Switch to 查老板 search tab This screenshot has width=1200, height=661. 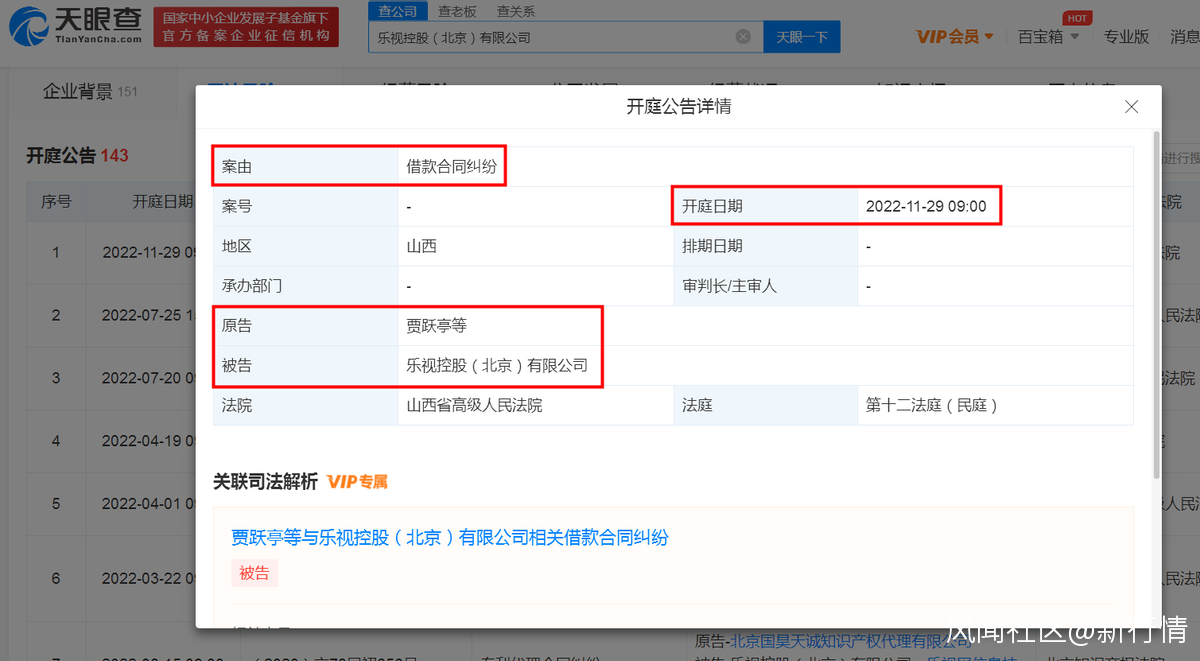click(x=457, y=11)
